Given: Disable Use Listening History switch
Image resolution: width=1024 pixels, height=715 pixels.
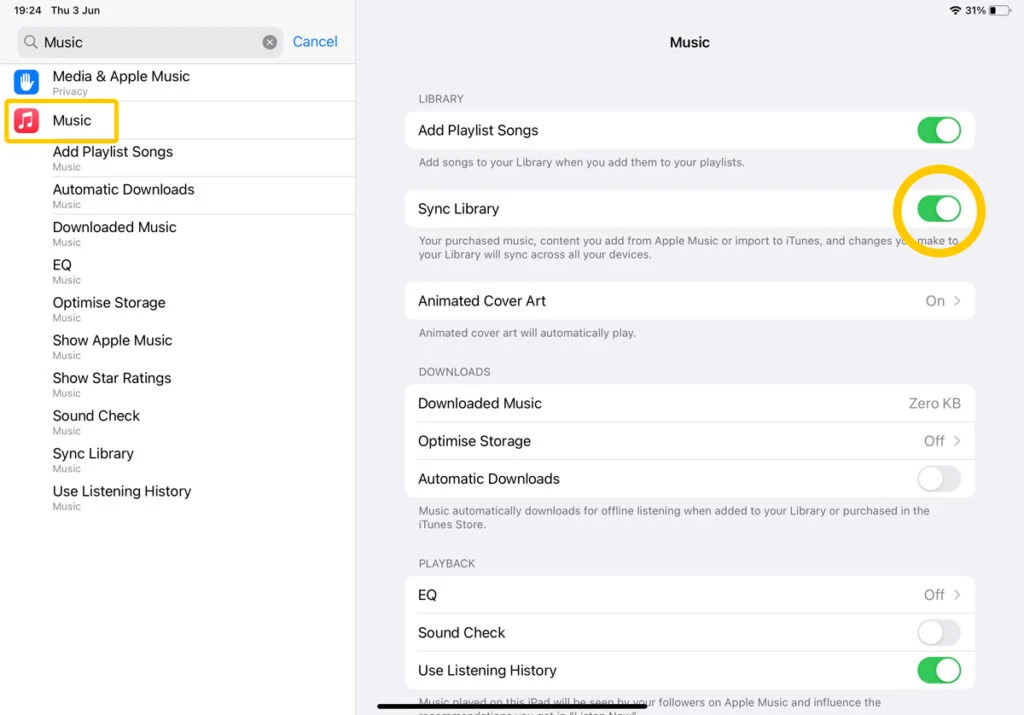Looking at the screenshot, I should 938,671.
